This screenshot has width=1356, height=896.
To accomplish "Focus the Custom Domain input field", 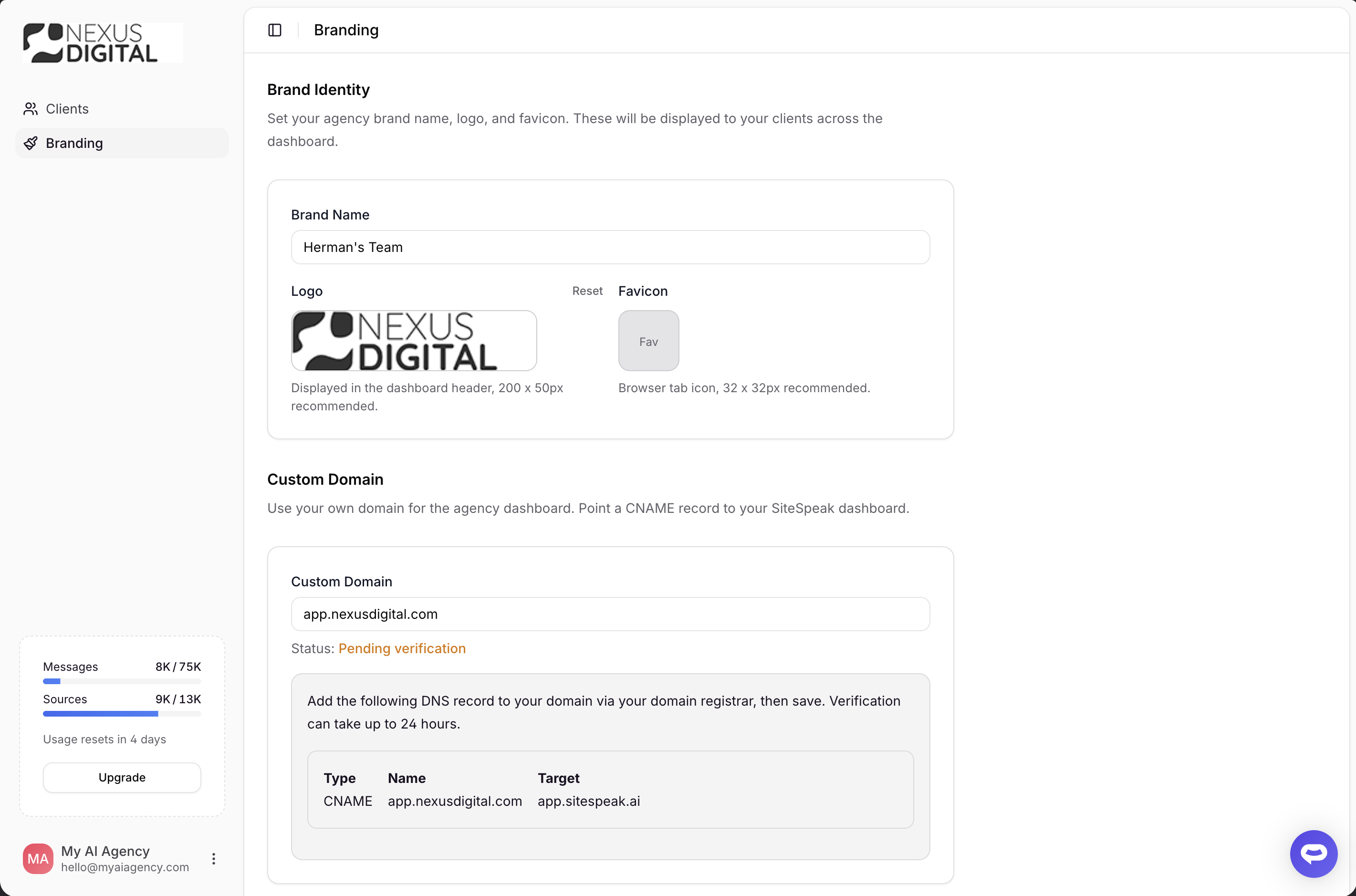I will click(610, 615).
